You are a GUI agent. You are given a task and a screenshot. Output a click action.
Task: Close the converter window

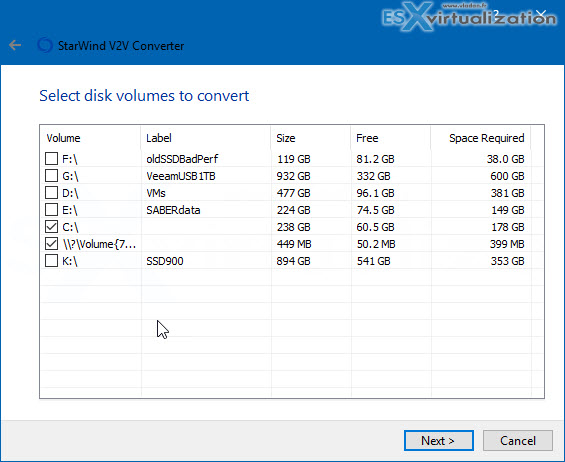click(x=541, y=14)
